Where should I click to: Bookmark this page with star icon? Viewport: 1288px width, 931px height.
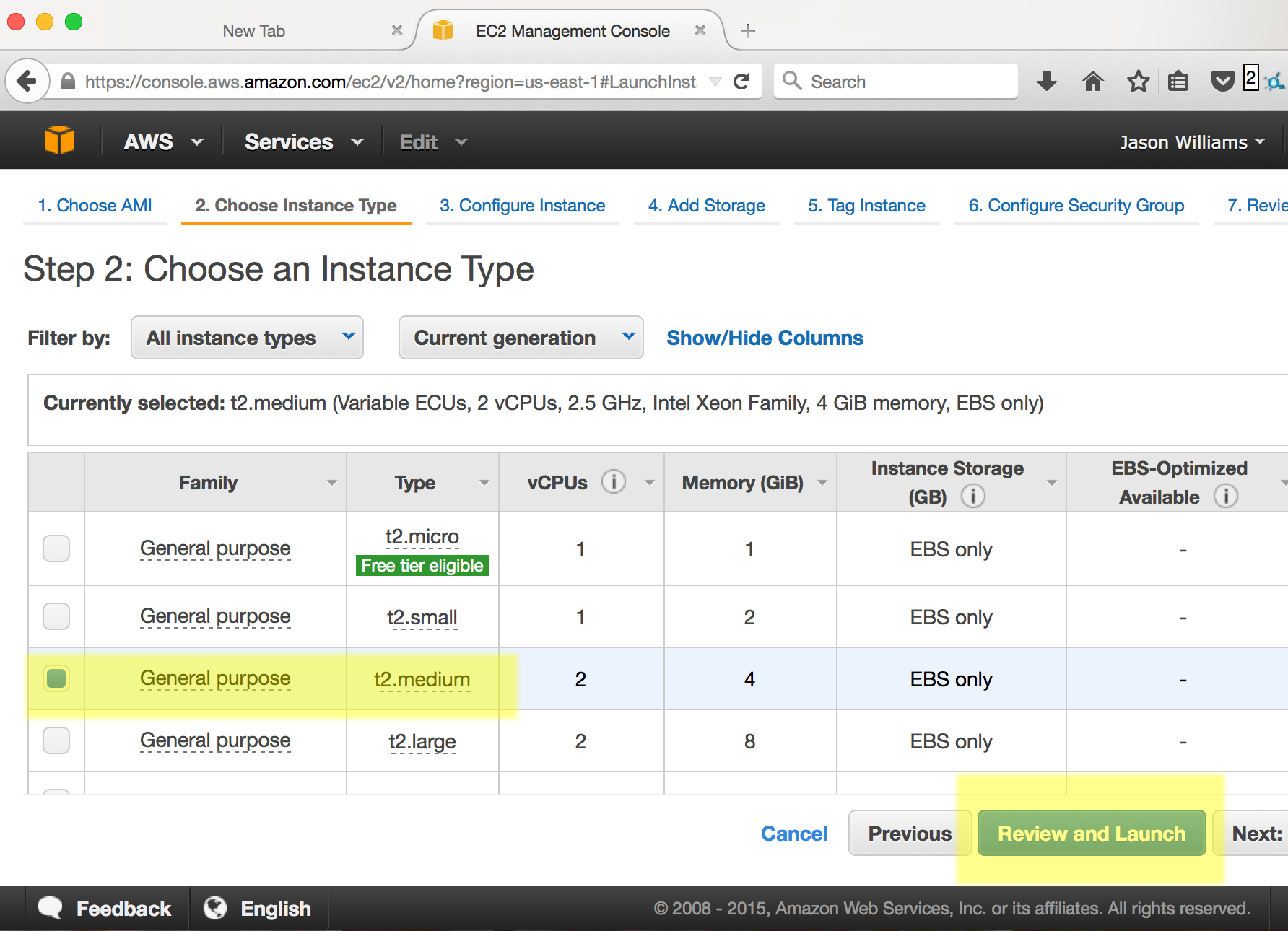(x=1138, y=82)
